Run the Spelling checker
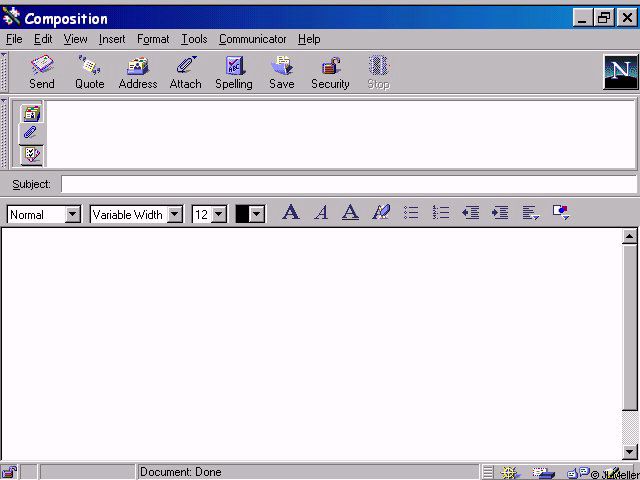The image size is (640, 480). pyautogui.click(x=234, y=72)
